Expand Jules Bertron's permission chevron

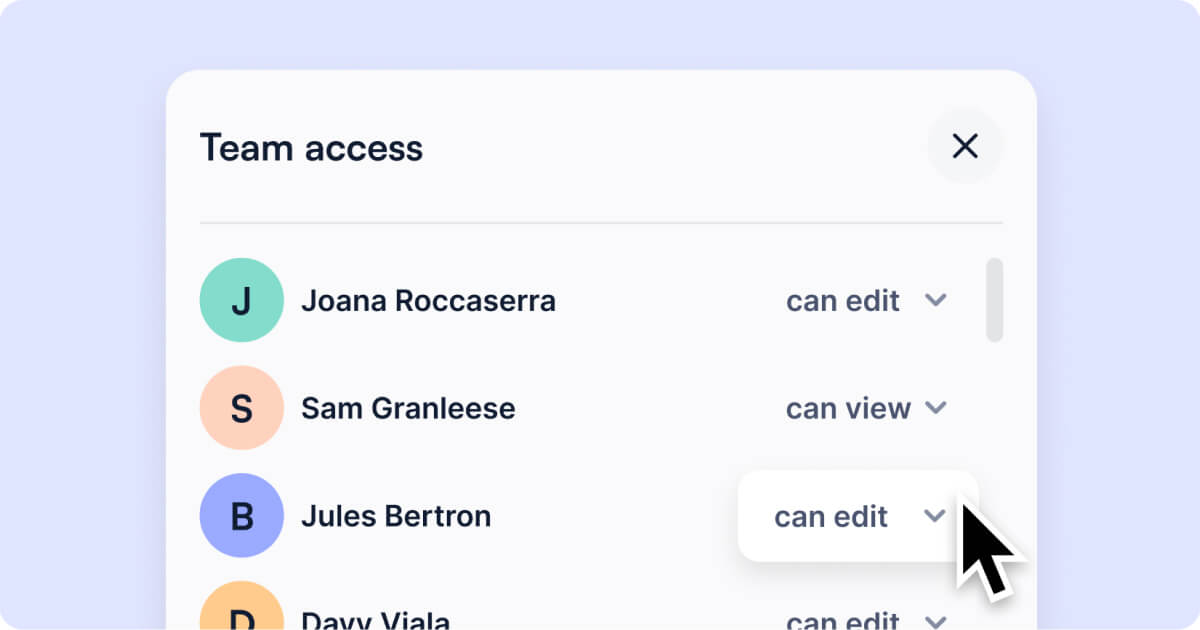[934, 516]
